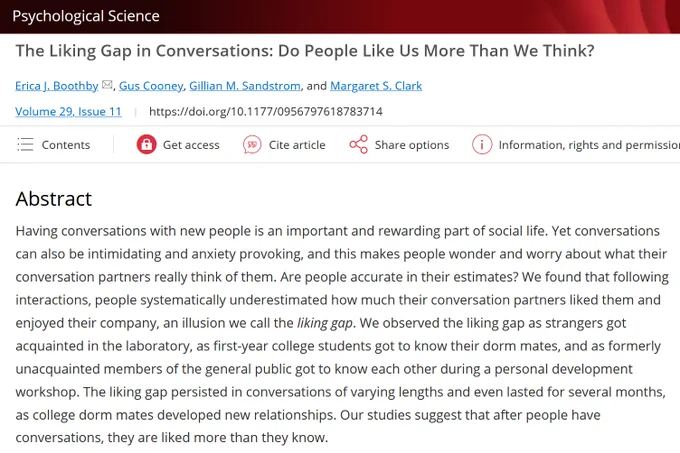
Task: Click the envelope icon beside Erica J. Boothby
Action: 107,85
